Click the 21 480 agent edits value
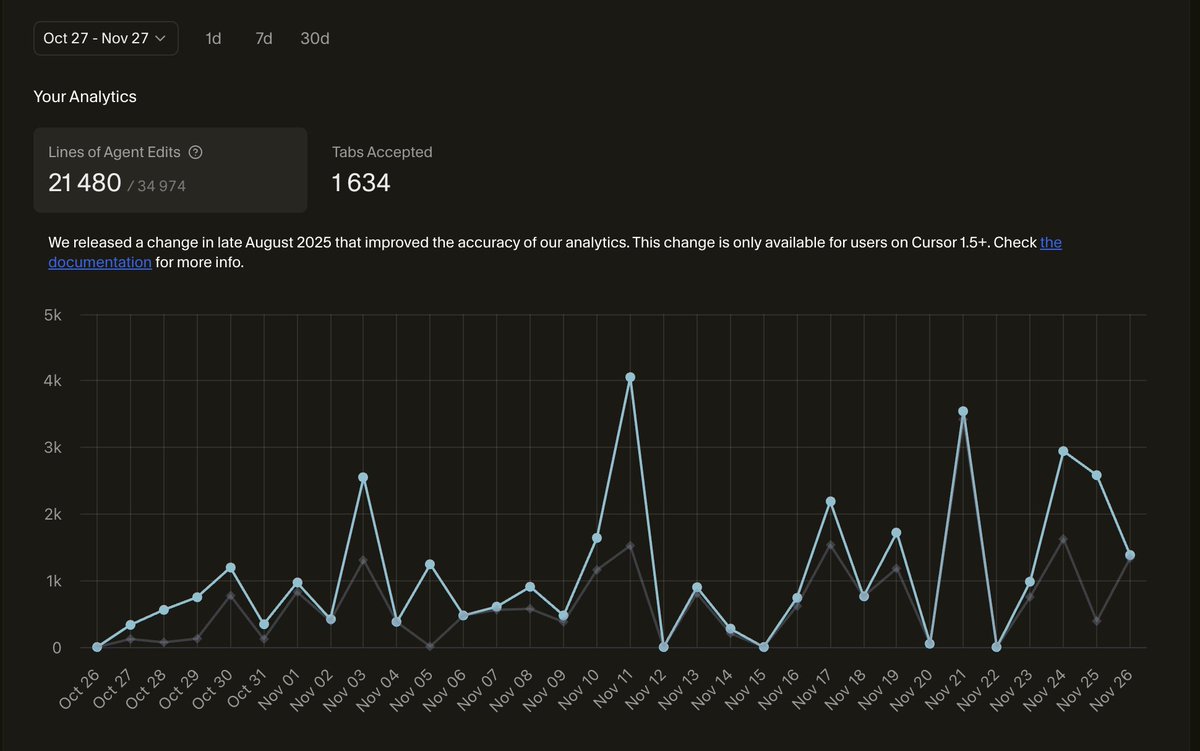This screenshot has width=1200, height=751. tap(82, 183)
